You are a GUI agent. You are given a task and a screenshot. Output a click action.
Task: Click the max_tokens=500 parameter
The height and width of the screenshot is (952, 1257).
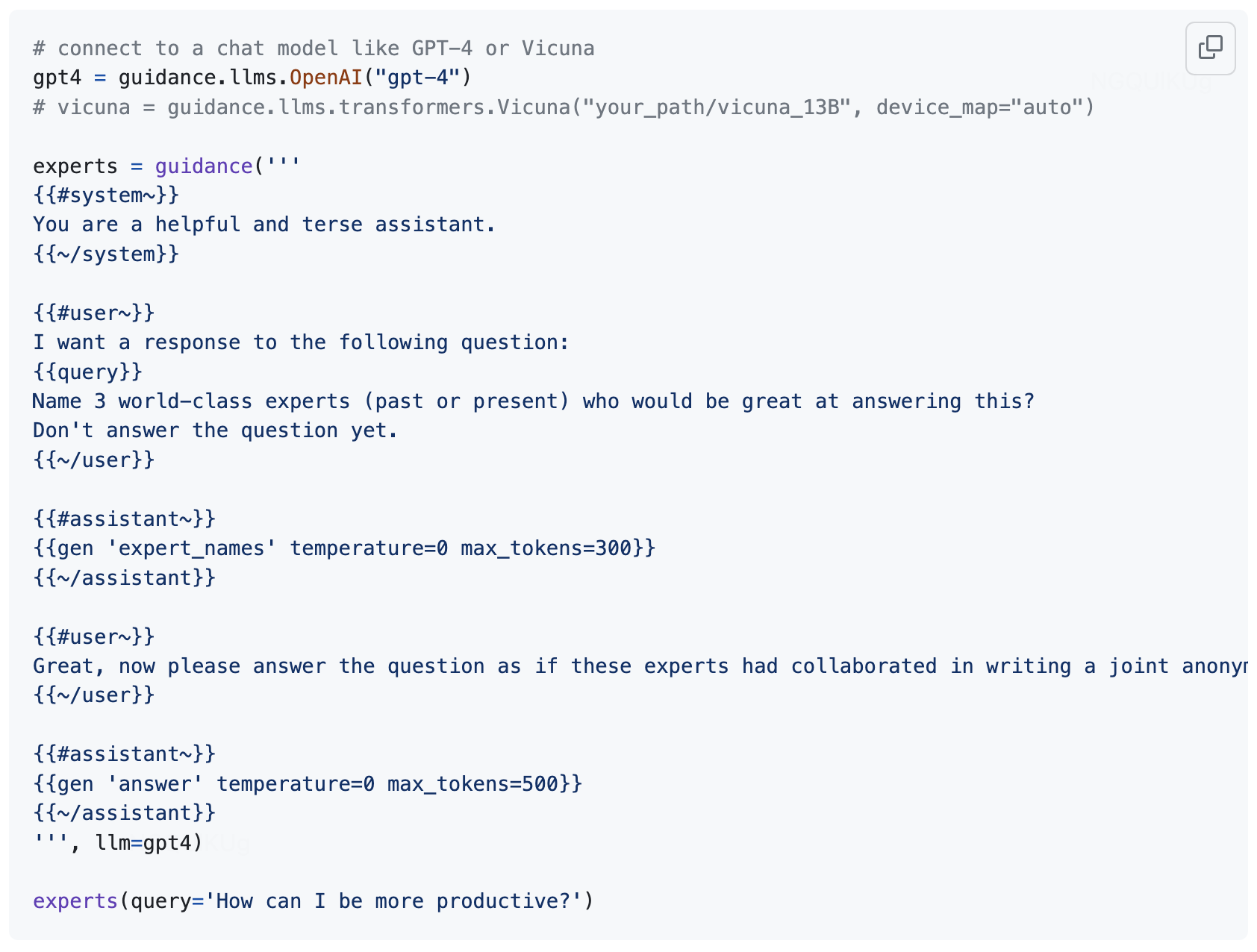click(473, 784)
